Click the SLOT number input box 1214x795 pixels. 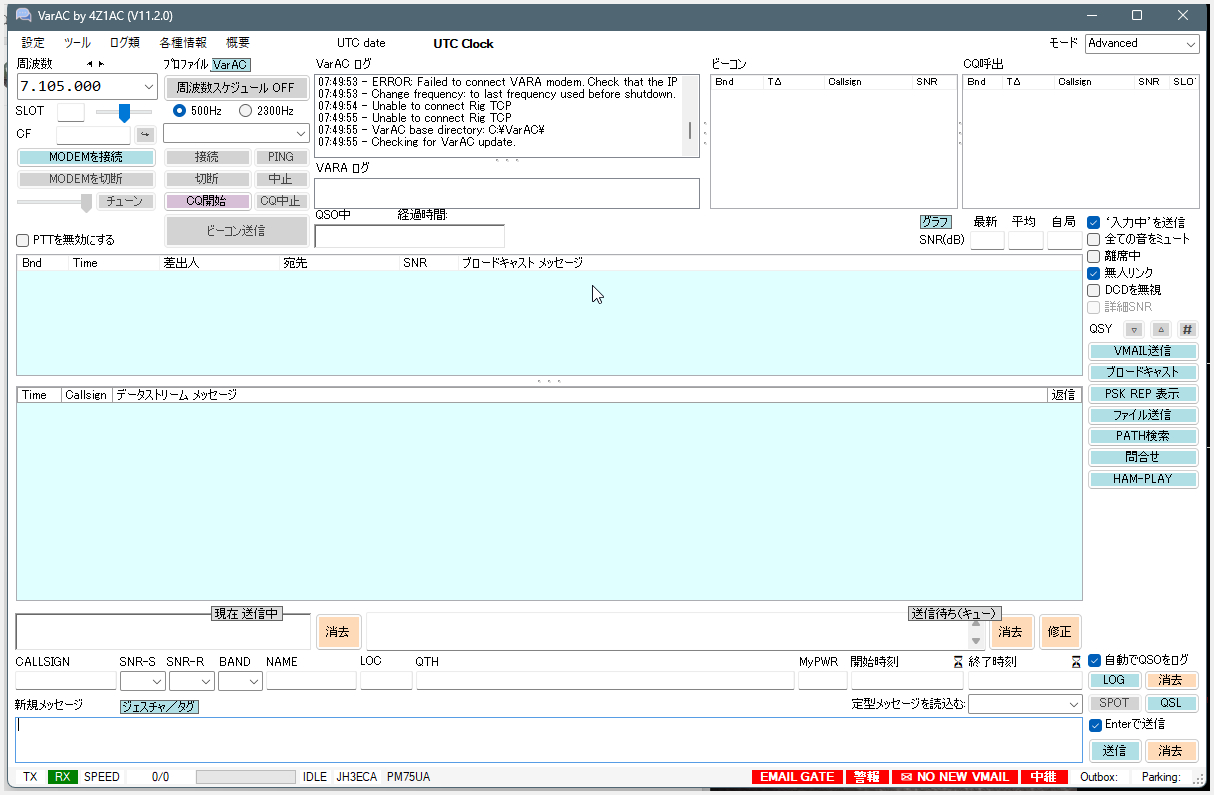click(71, 112)
